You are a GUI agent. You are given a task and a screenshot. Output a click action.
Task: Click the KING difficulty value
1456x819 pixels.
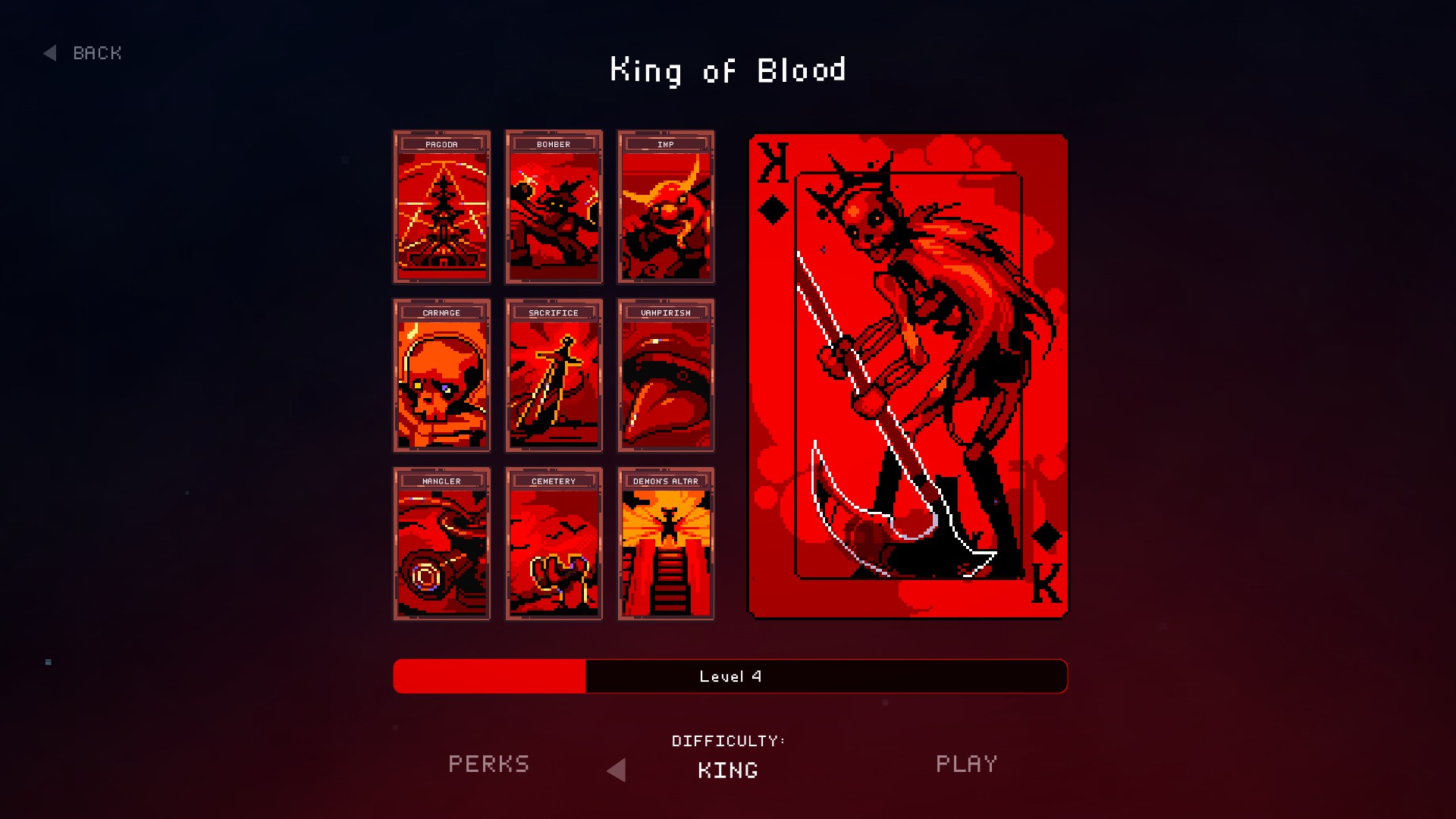pos(728,770)
